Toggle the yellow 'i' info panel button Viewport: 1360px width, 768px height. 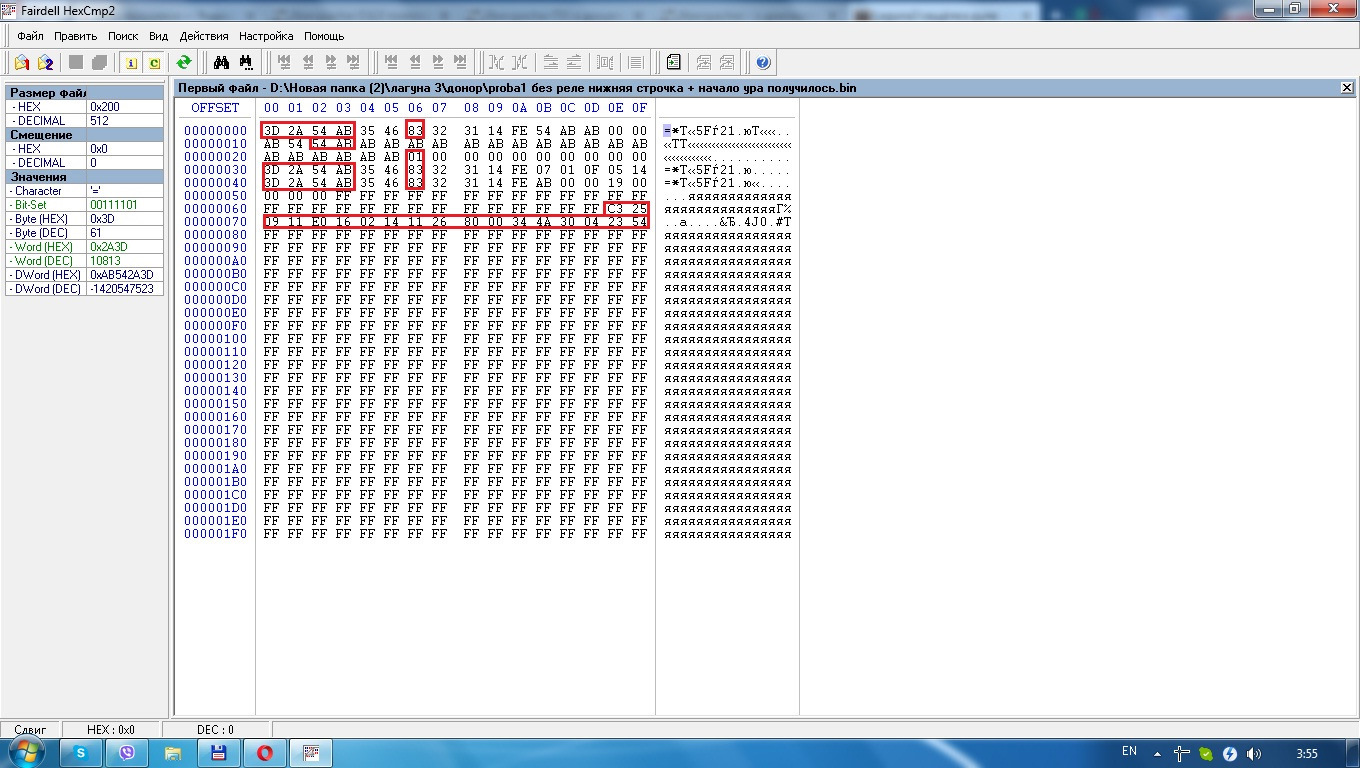(130, 62)
